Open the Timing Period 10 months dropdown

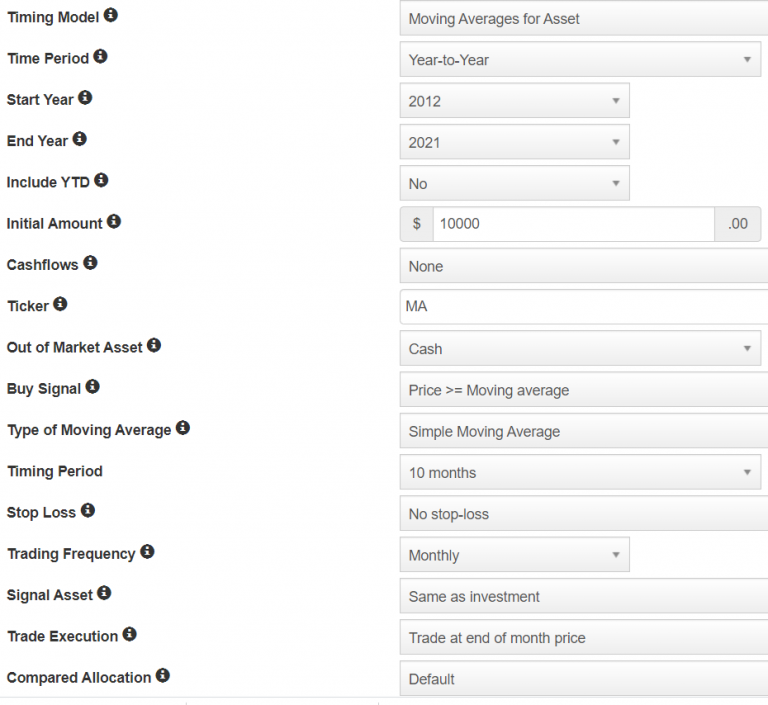coord(580,472)
